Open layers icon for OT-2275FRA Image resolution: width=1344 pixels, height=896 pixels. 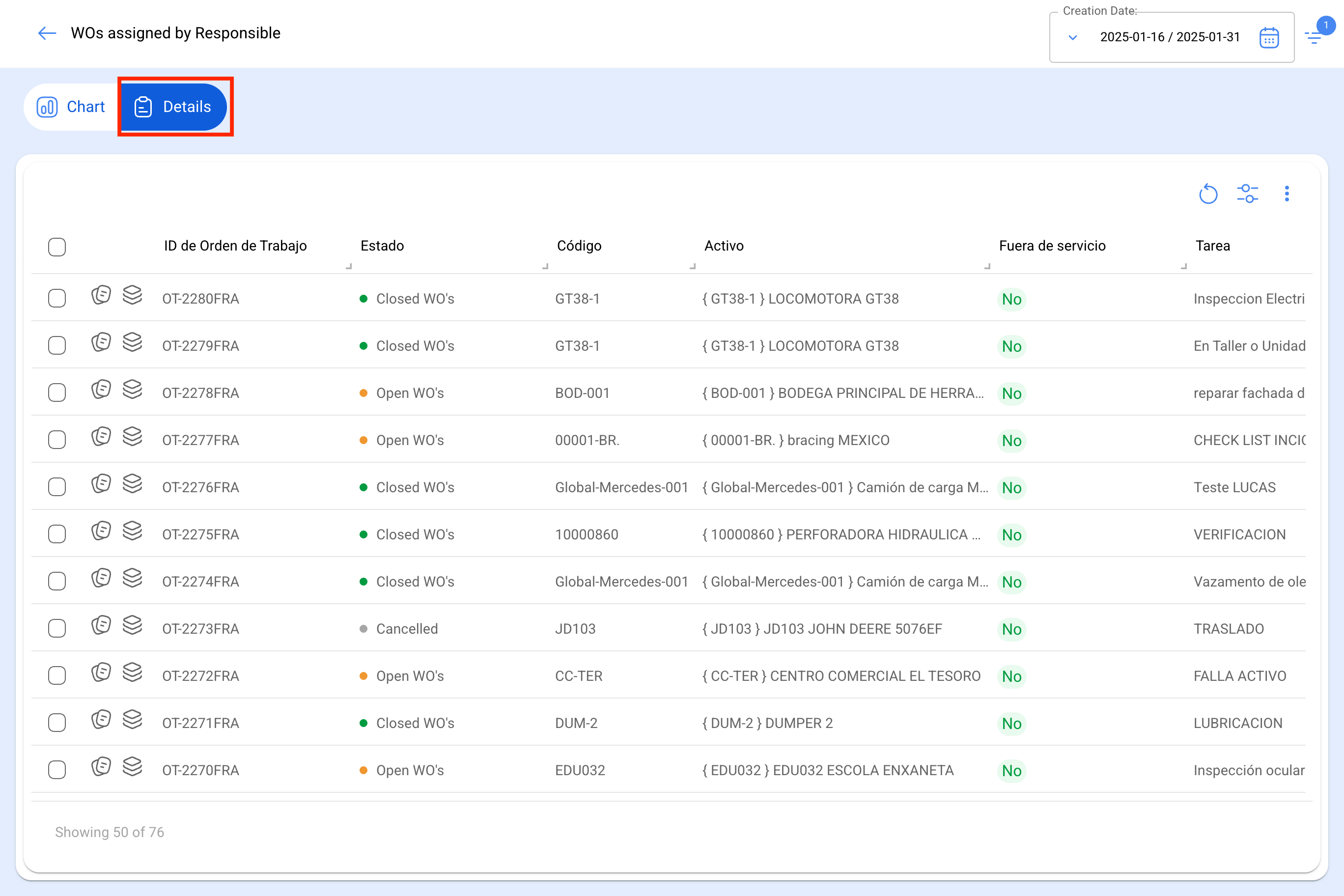(133, 531)
